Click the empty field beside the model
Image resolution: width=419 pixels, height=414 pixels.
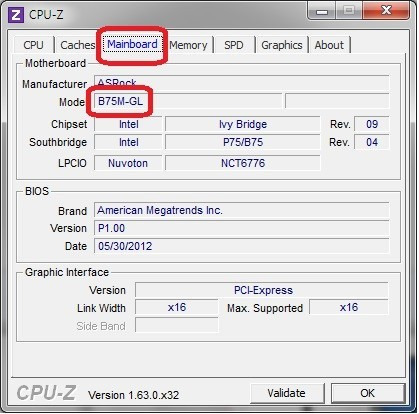pos(337,101)
